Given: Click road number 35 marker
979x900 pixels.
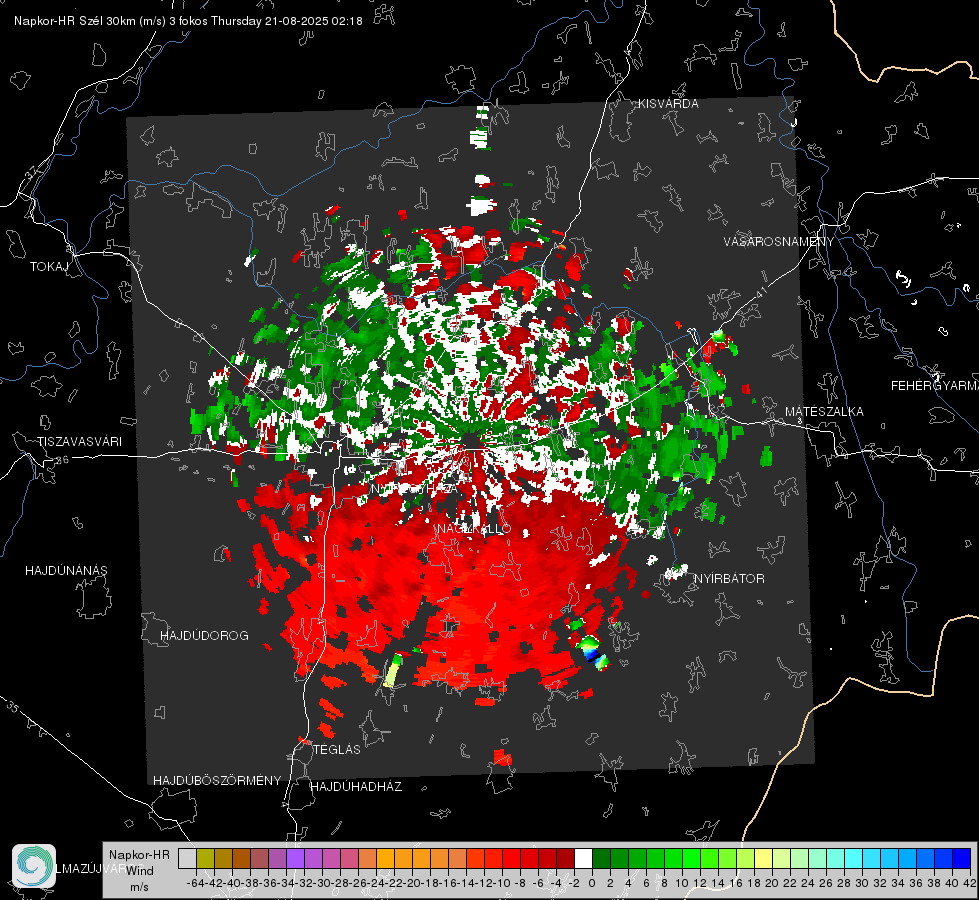Looking at the screenshot, I should coord(13,707).
